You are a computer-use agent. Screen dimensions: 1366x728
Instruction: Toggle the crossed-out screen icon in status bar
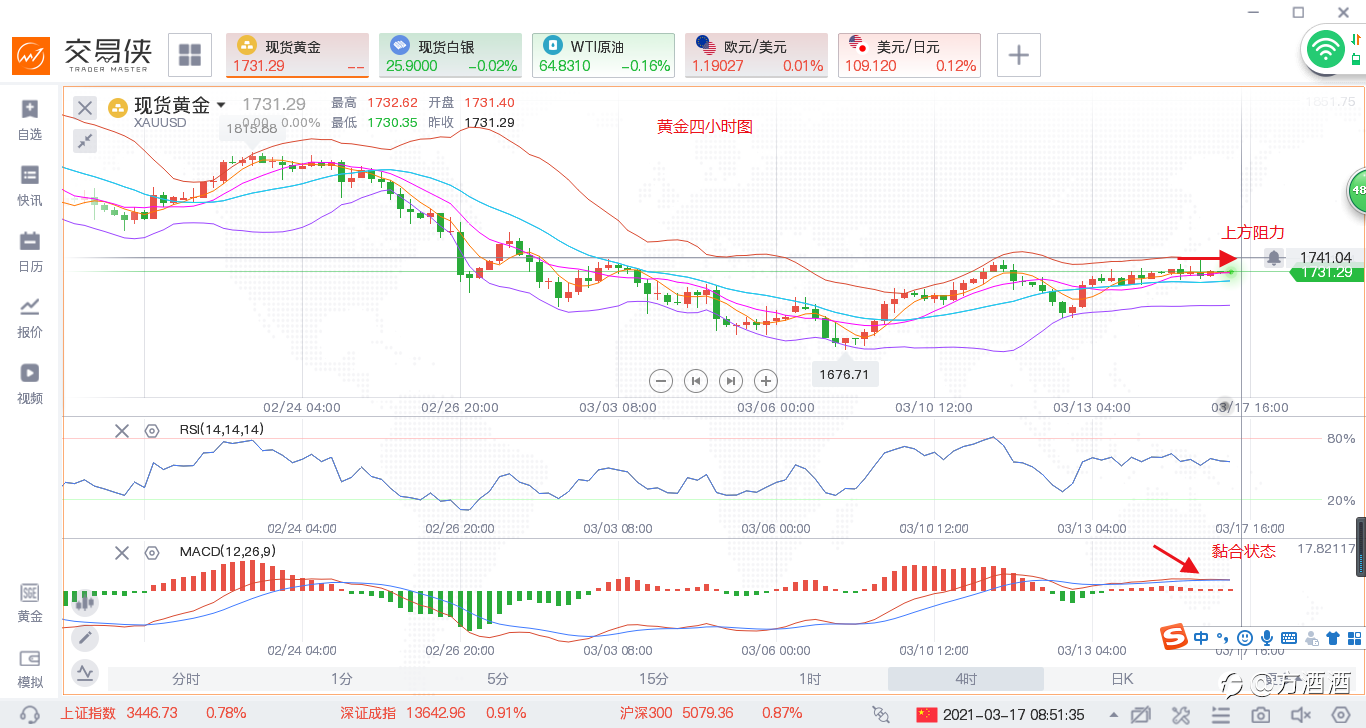(1140, 714)
